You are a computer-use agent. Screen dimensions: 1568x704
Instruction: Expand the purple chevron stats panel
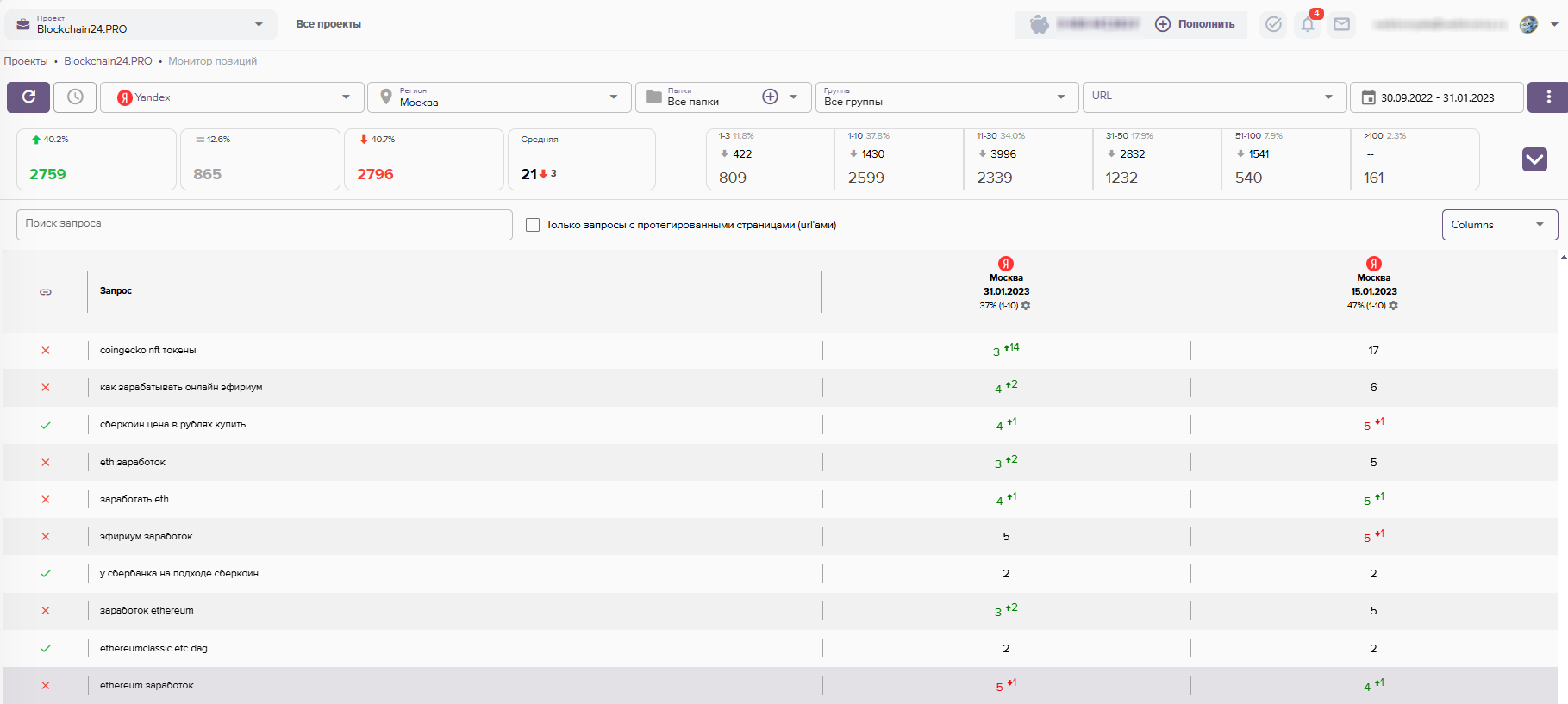pyautogui.click(x=1534, y=159)
